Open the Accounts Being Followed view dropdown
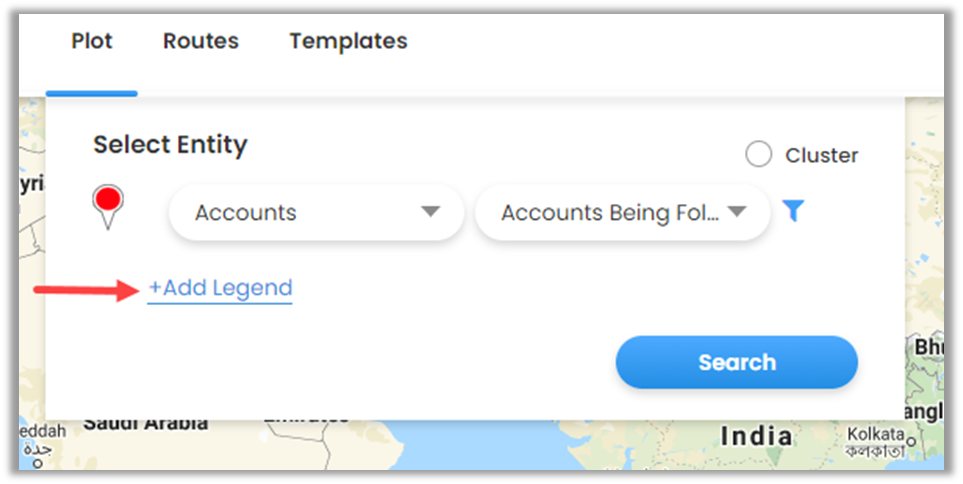This screenshot has height=484, width=963. click(622, 212)
